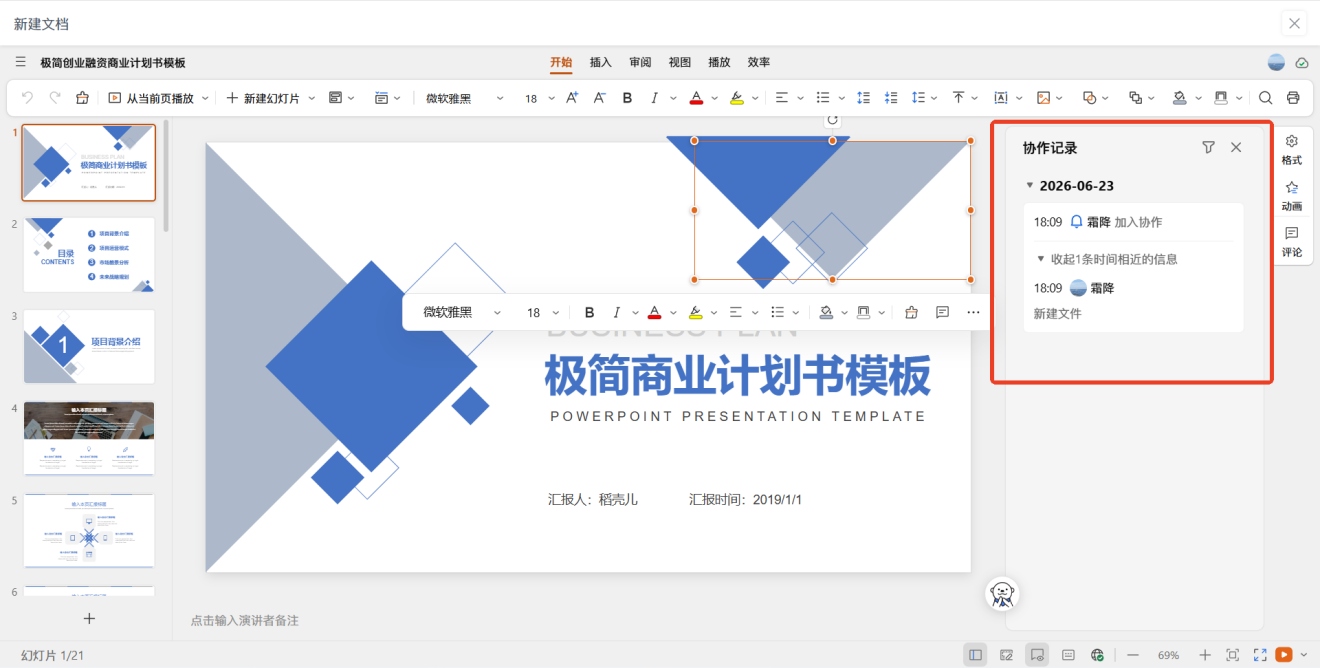Click the shapes icon in the toolbar
Screen dimensions: 1320x668
pyautogui.click(x=1089, y=98)
